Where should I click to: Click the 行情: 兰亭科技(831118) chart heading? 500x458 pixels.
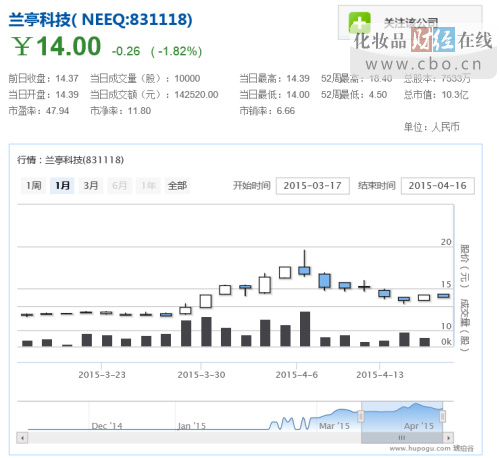click(x=70, y=160)
